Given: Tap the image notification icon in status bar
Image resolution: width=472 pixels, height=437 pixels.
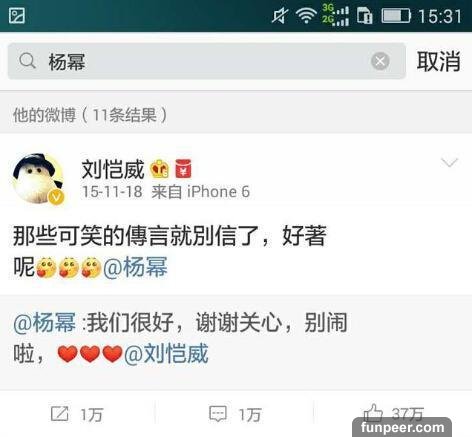Looking at the screenshot, I should (17, 16).
